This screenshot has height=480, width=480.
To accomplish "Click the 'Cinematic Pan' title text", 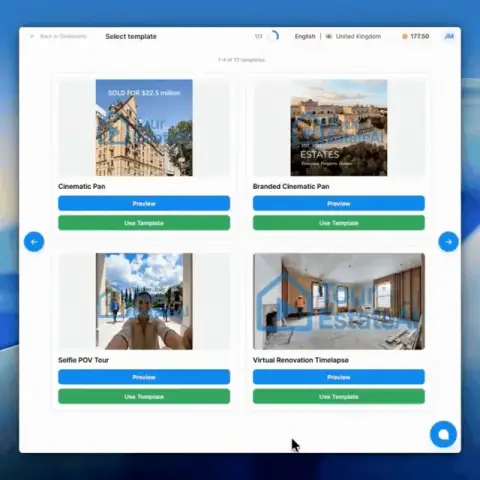I will pos(82,186).
